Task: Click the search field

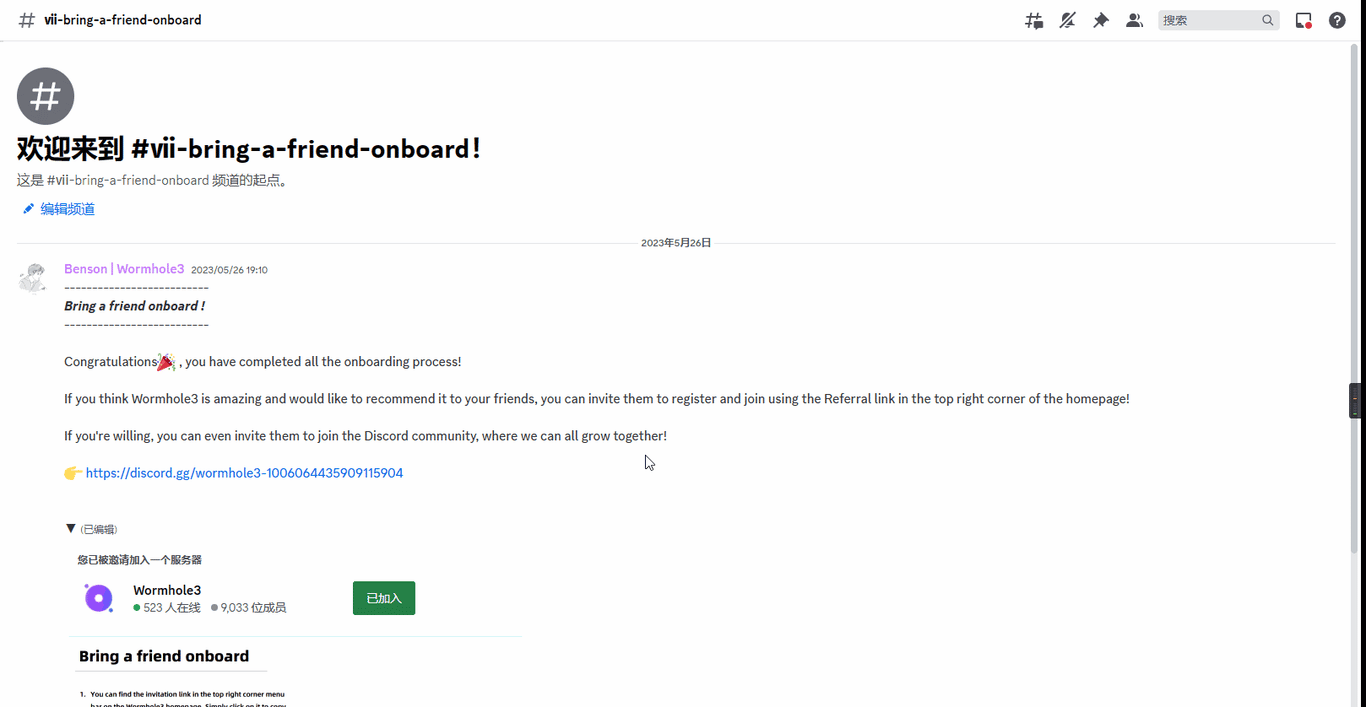Action: point(1218,20)
